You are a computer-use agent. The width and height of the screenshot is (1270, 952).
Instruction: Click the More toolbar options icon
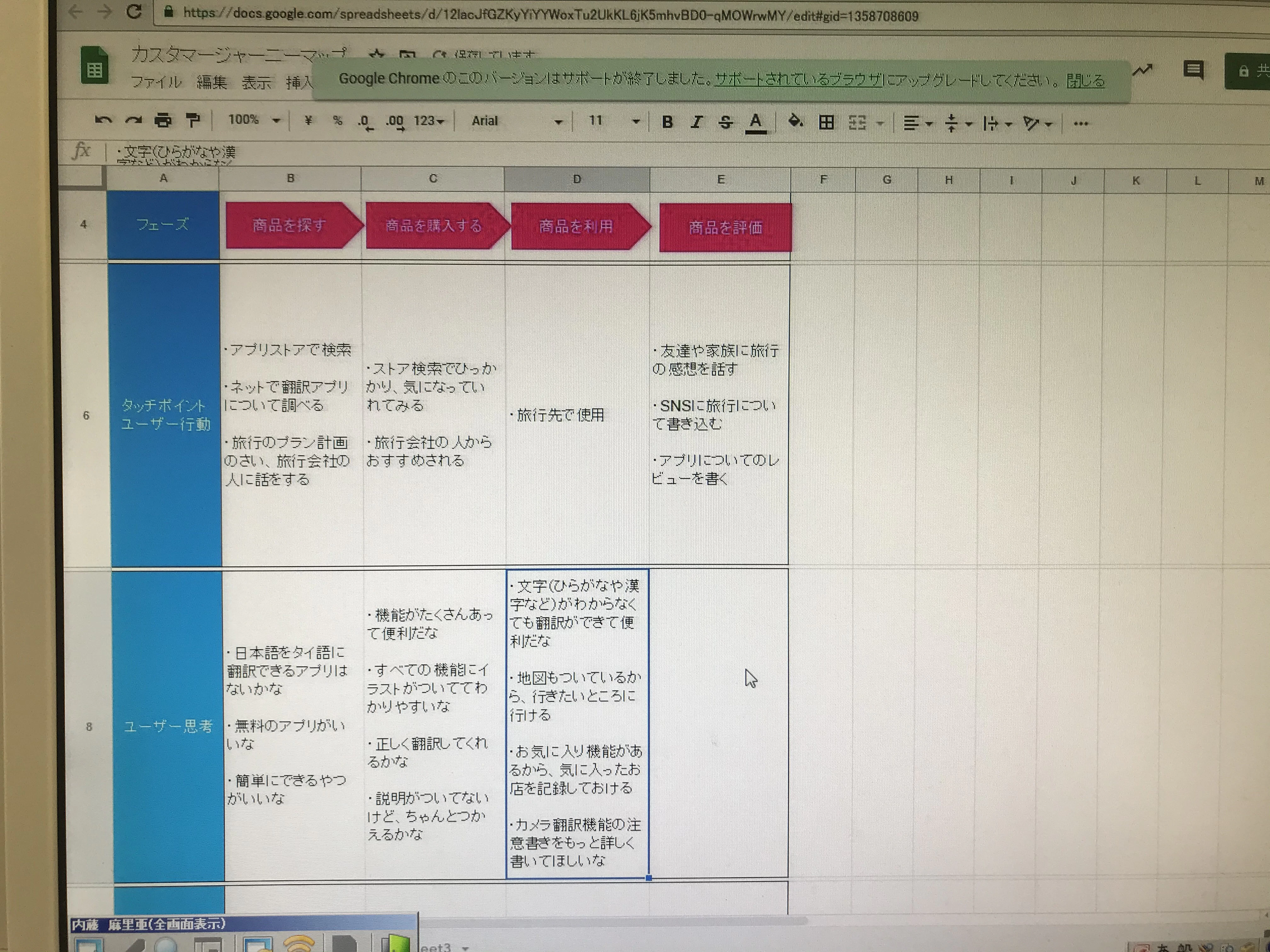tap(1080, 123)
